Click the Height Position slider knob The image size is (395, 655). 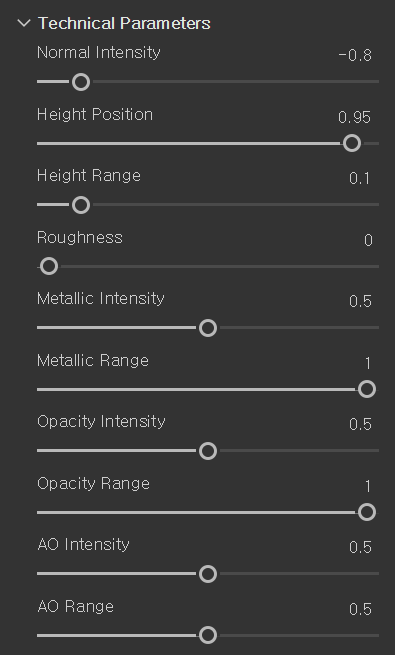tap(352, 143)
